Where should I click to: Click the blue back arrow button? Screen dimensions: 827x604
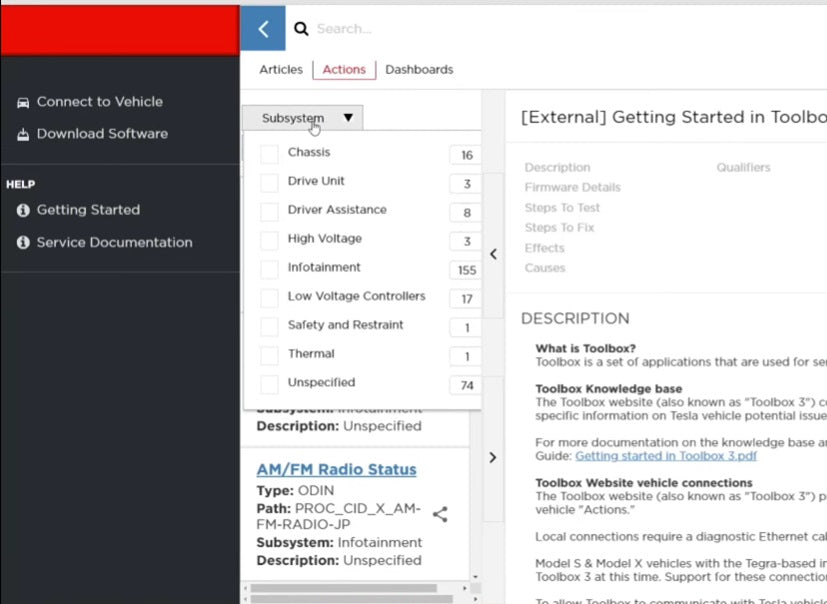point(263,28)
